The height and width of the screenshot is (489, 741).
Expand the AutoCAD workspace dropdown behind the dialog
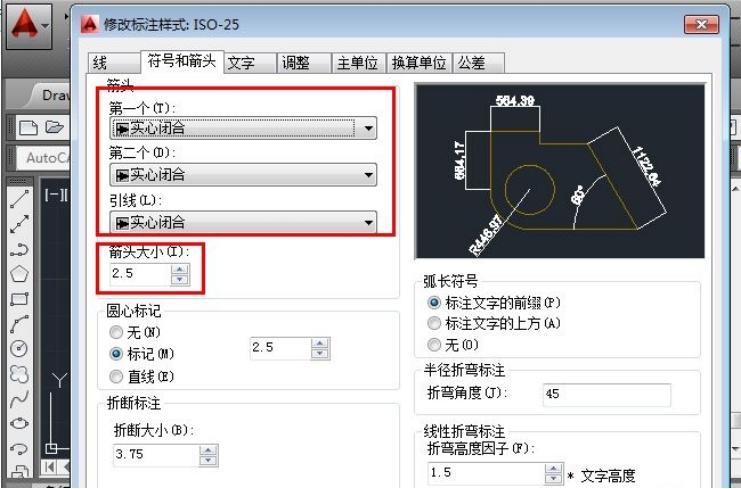click(x=43, y=157)
